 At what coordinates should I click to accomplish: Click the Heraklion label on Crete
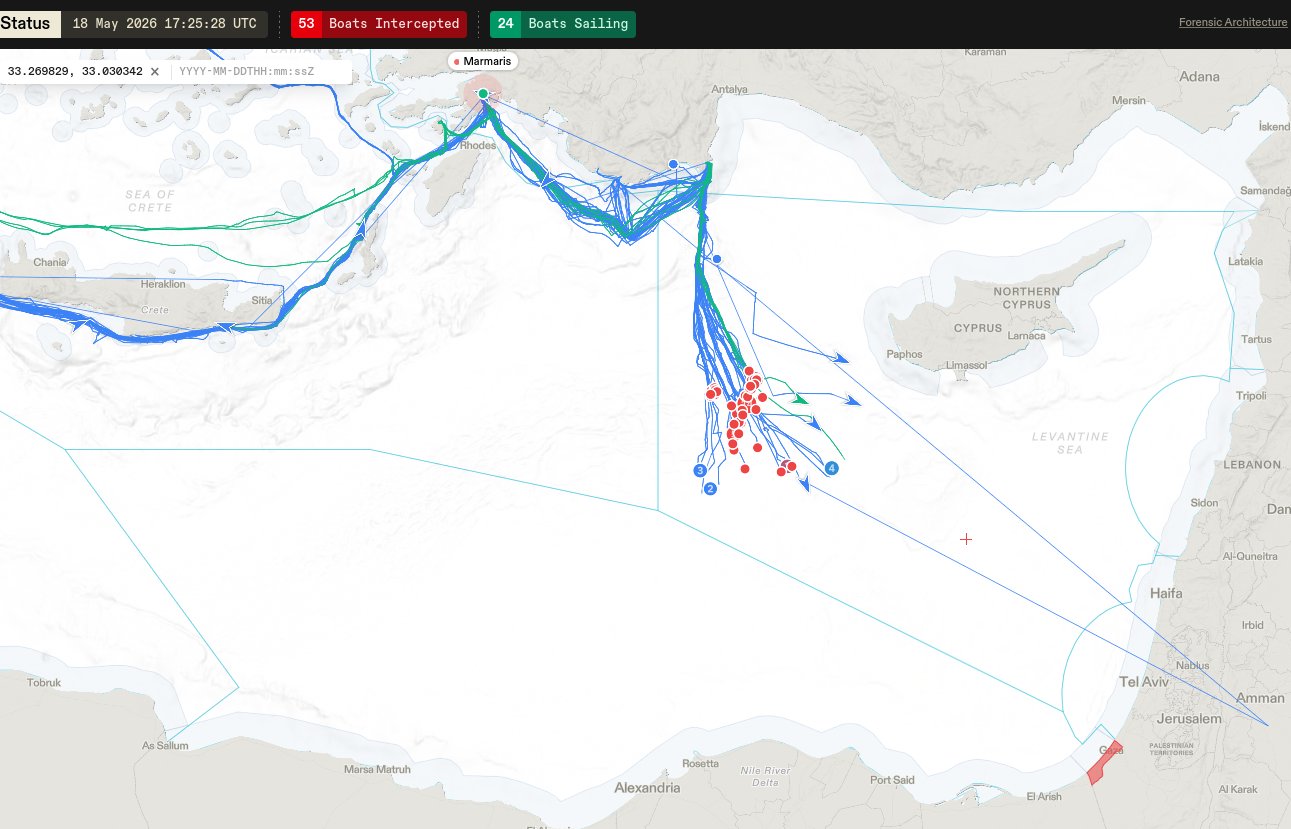point(161,284)
